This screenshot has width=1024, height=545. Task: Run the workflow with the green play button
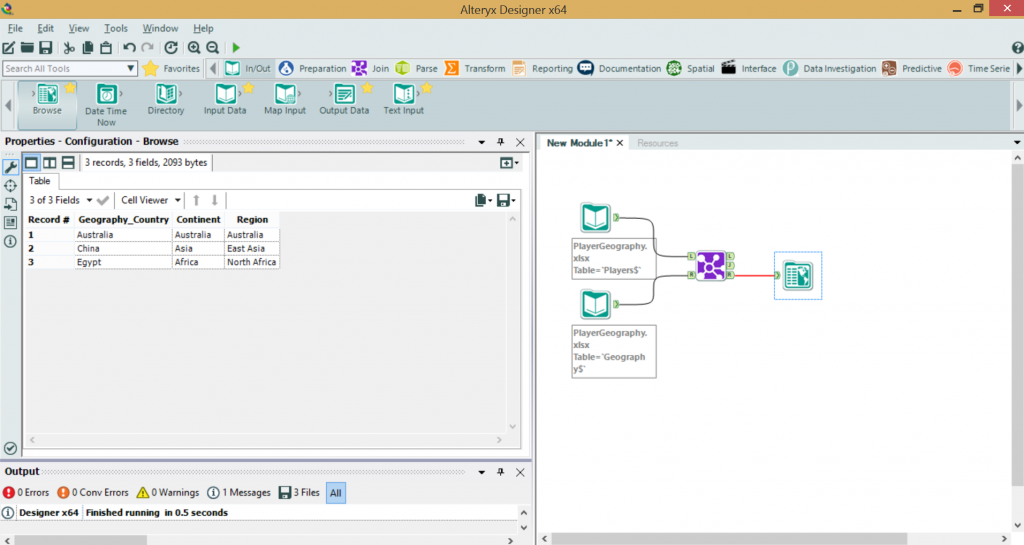click(x=236, y=47)
